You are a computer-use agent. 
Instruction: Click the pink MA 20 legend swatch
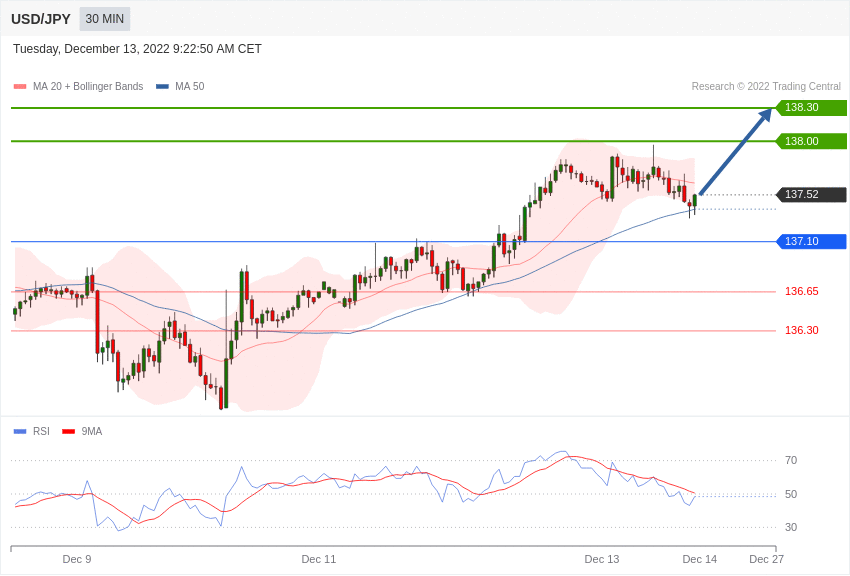(20, 86)
